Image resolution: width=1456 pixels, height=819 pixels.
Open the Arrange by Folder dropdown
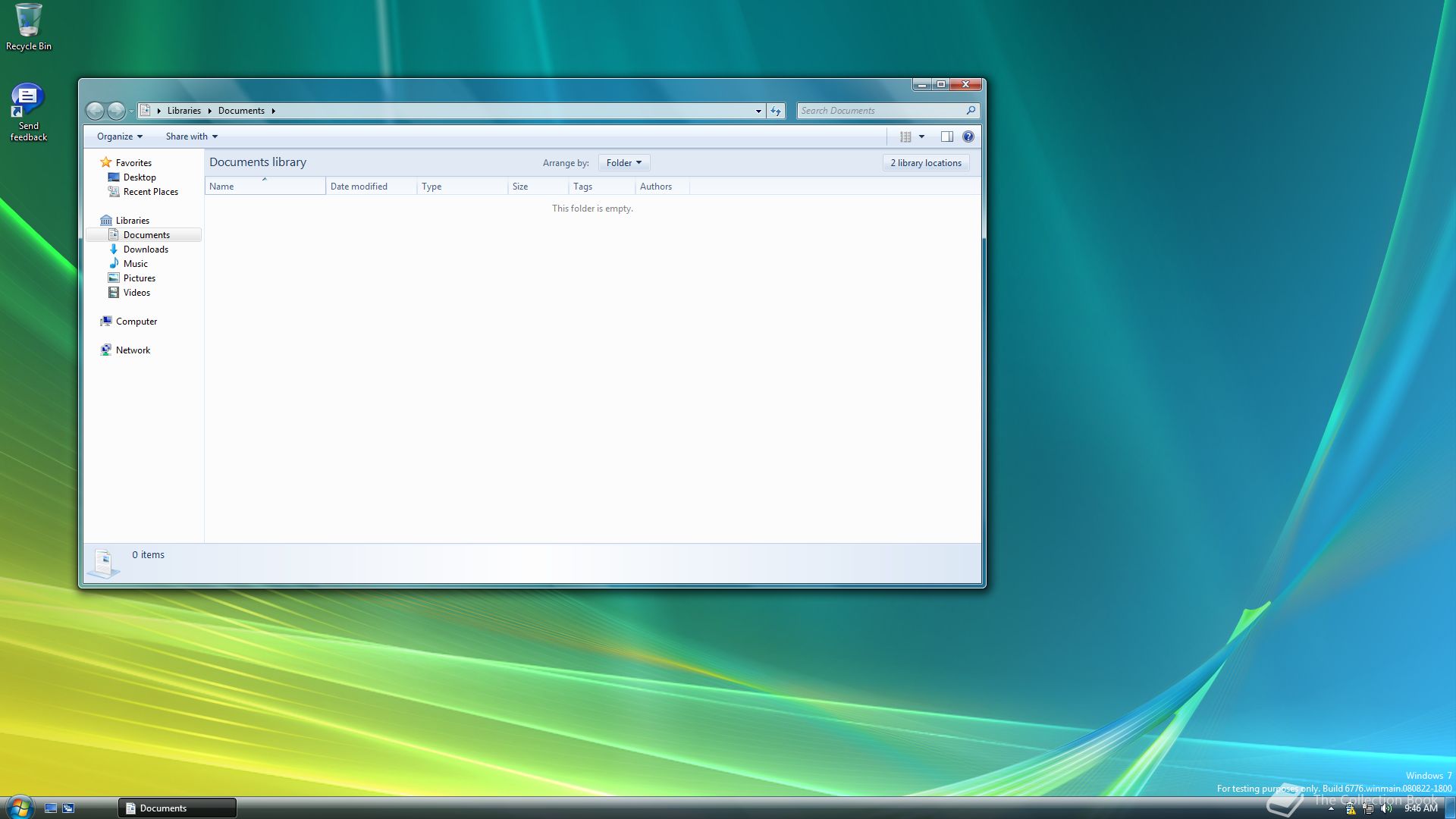(x=624, y=163)
